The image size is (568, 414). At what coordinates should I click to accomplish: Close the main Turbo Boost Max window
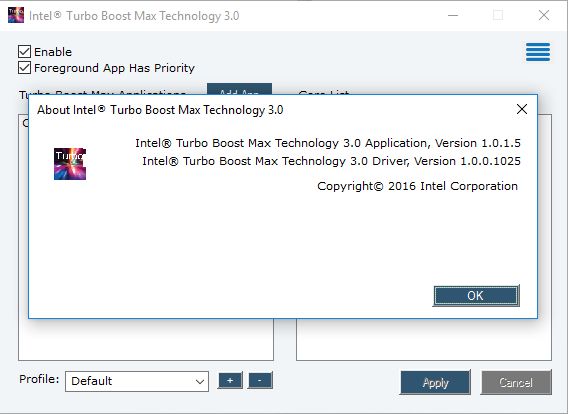(x=544, y=15)
